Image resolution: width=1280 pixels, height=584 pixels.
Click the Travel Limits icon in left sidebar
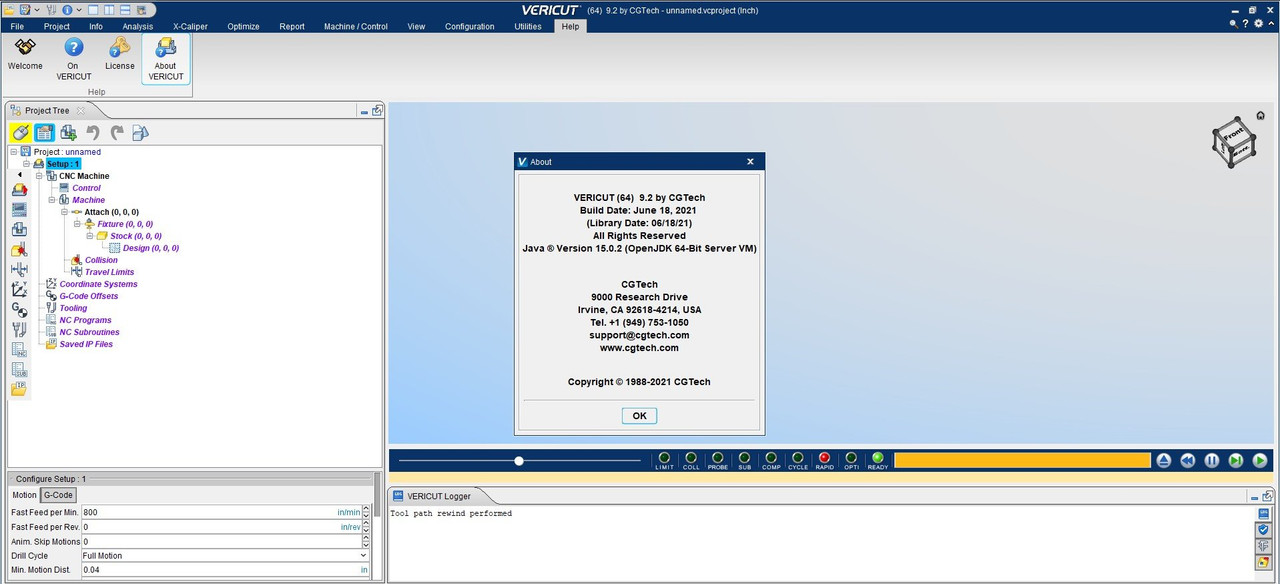point(19,269)
